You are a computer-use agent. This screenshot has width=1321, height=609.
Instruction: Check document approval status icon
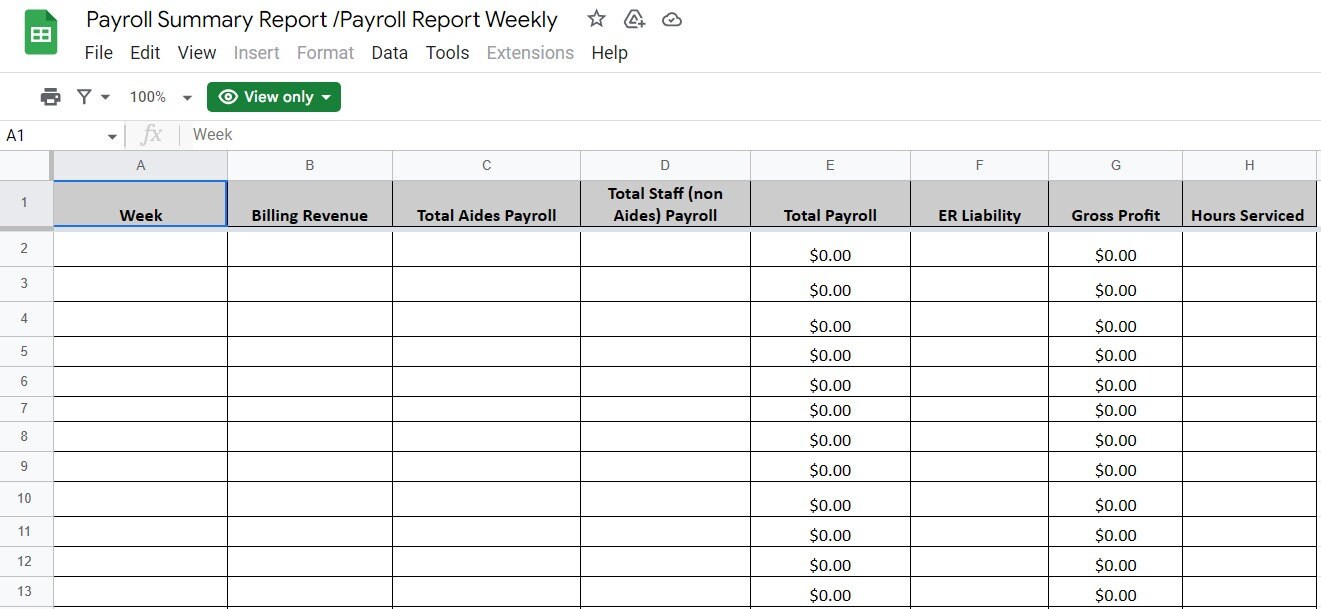[634, 18]
